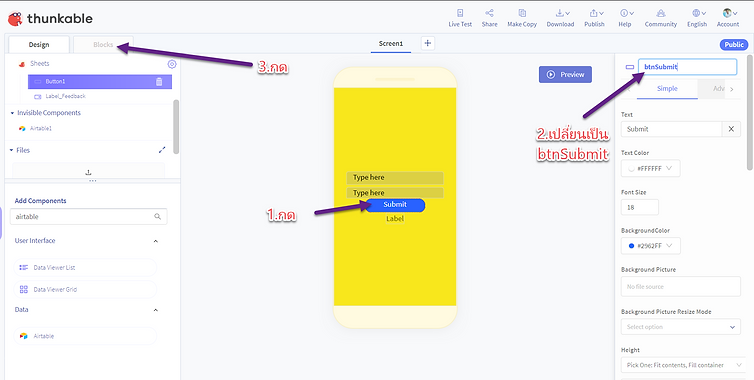
Task: Click the Font Size field
Action: 640,207
